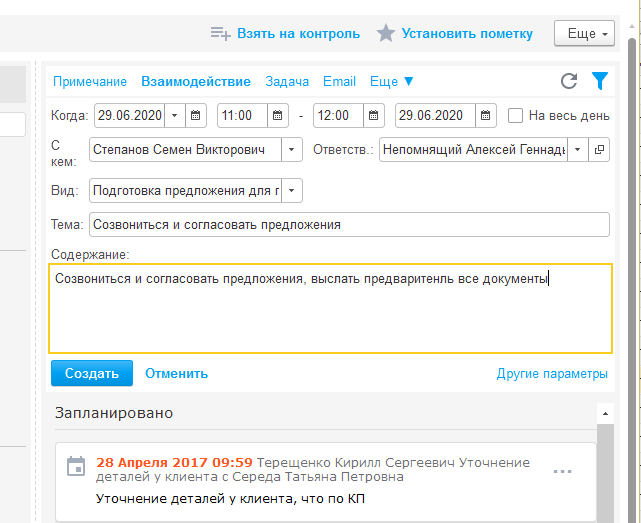The width and height of the screenshot is (641, 523).
Task: Open the Еще ▼ tab menu
Action: pos(392,81)
